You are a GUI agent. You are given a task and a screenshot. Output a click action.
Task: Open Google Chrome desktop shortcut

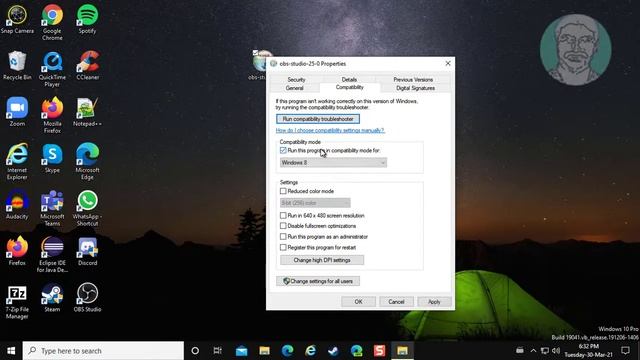pyautogui.click(x=52, y=22)
